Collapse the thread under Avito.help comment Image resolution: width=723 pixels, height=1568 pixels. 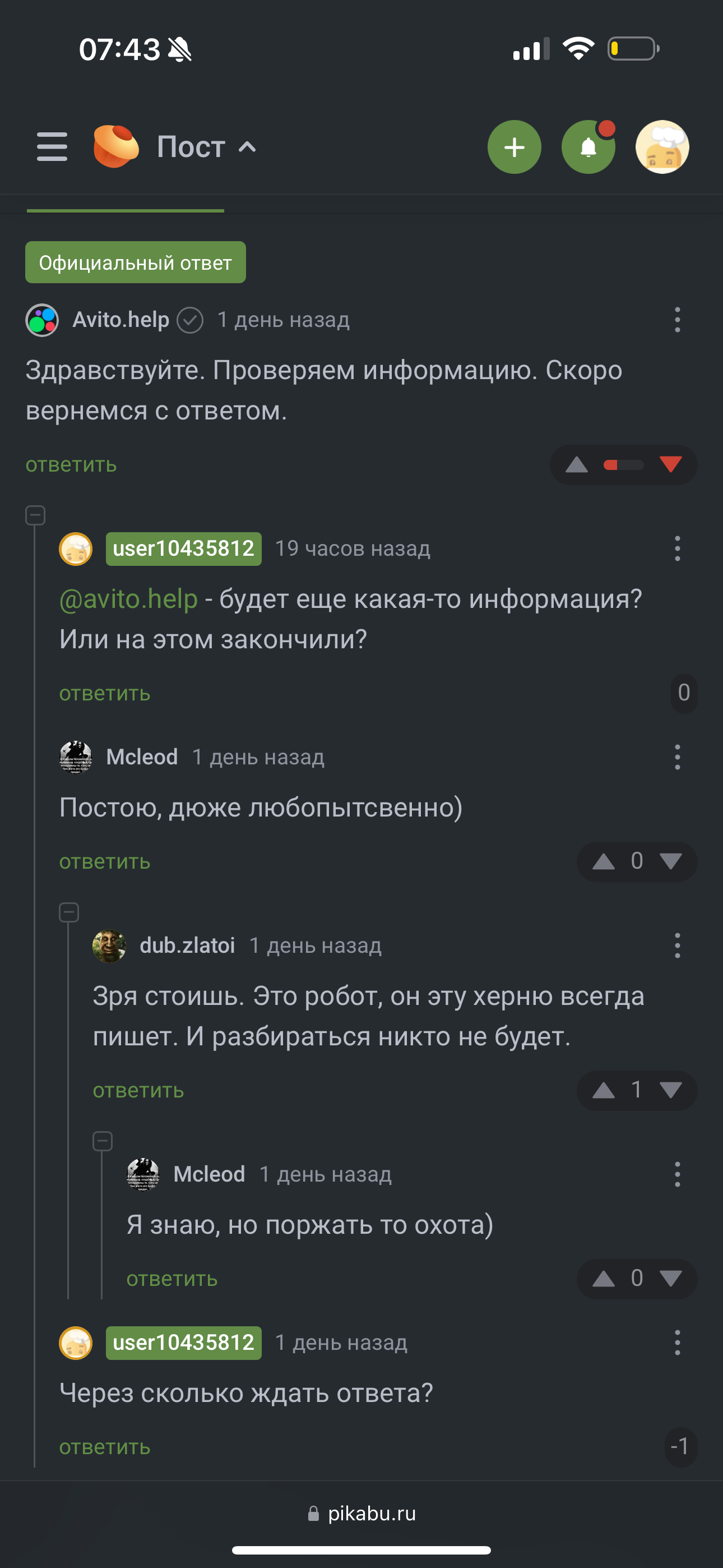(x=35, y=515)
